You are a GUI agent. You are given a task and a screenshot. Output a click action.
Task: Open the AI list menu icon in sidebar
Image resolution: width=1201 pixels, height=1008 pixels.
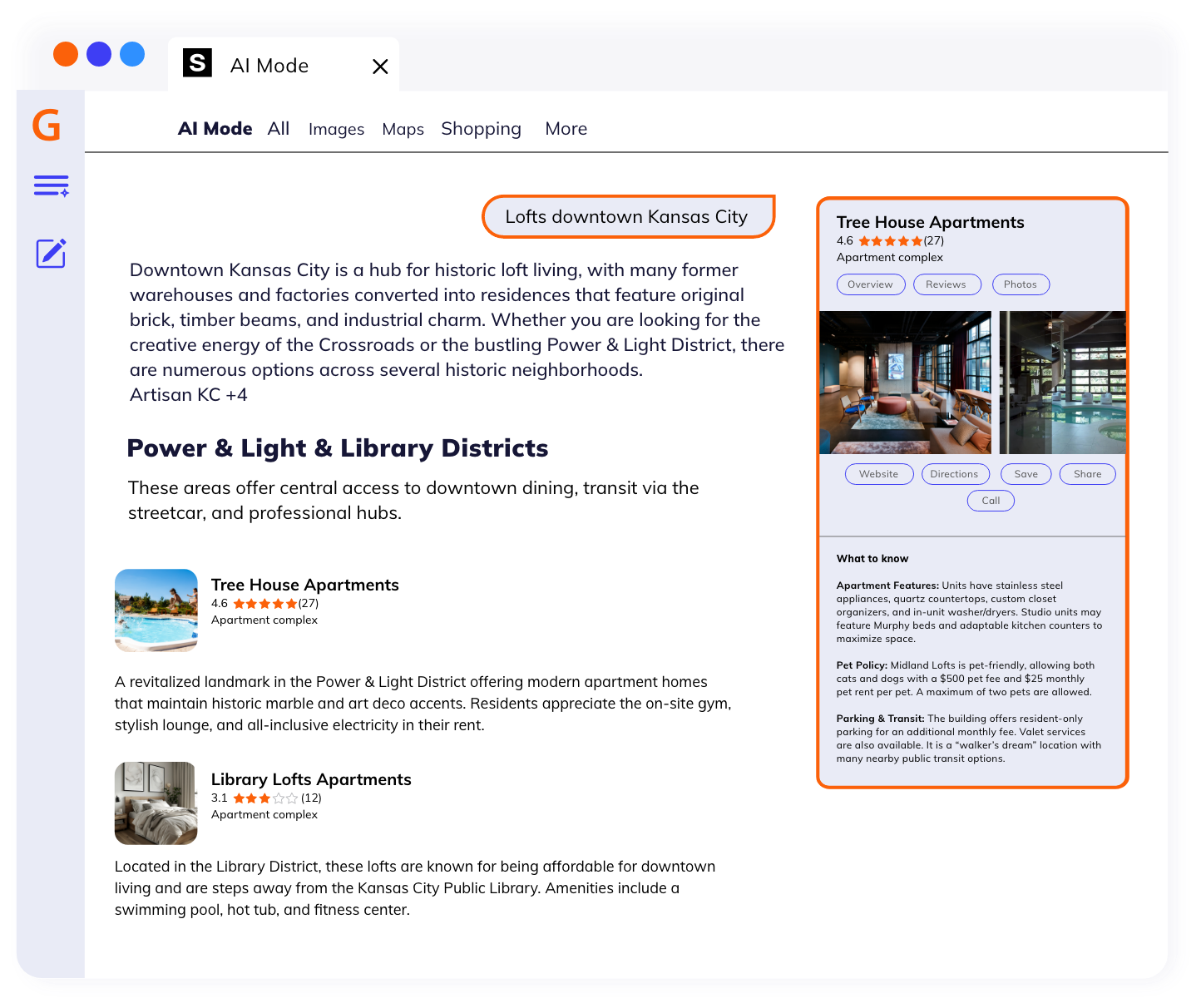pyautogui.click(x=51, y=185)
